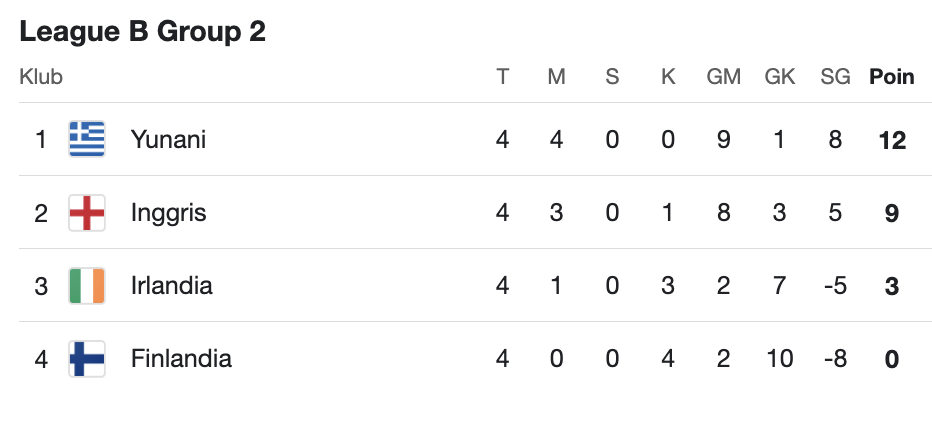Click the GM column header
Image resolution: width=932 pixels, height=436 pixels.
pyautogui.click(x=723, y=77)
